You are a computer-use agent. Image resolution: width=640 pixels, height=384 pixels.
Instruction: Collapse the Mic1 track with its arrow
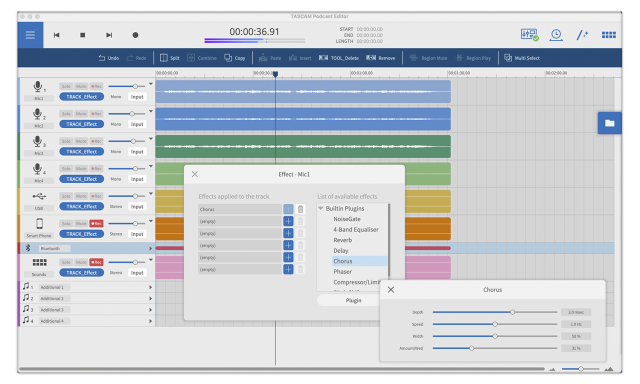pyautogui.click(x=151, y=84)
